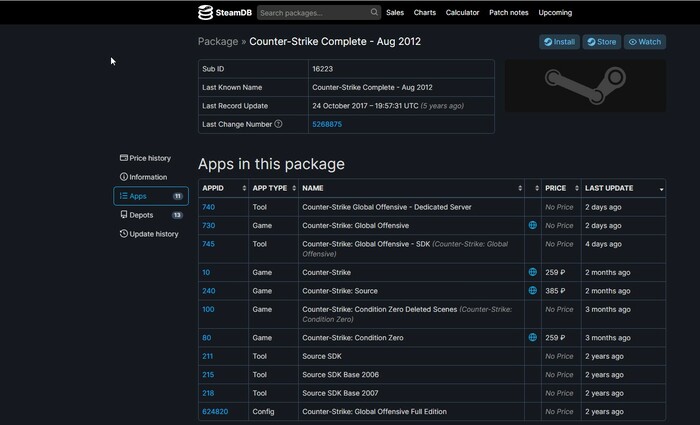
Task: Open app ID 218 link
Action: [x=208, y=393]
